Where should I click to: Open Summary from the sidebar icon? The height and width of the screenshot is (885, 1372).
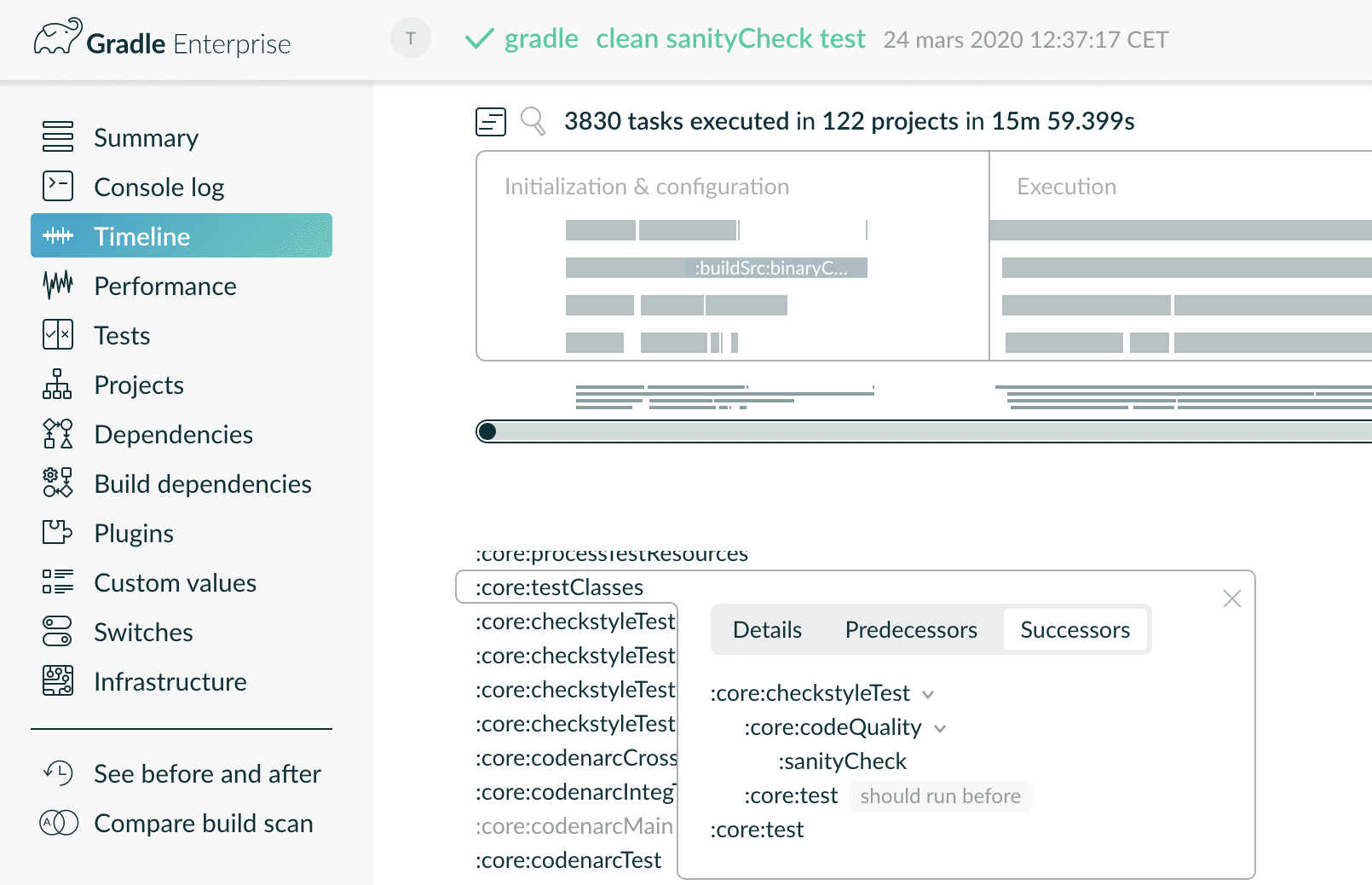point(58,136)
